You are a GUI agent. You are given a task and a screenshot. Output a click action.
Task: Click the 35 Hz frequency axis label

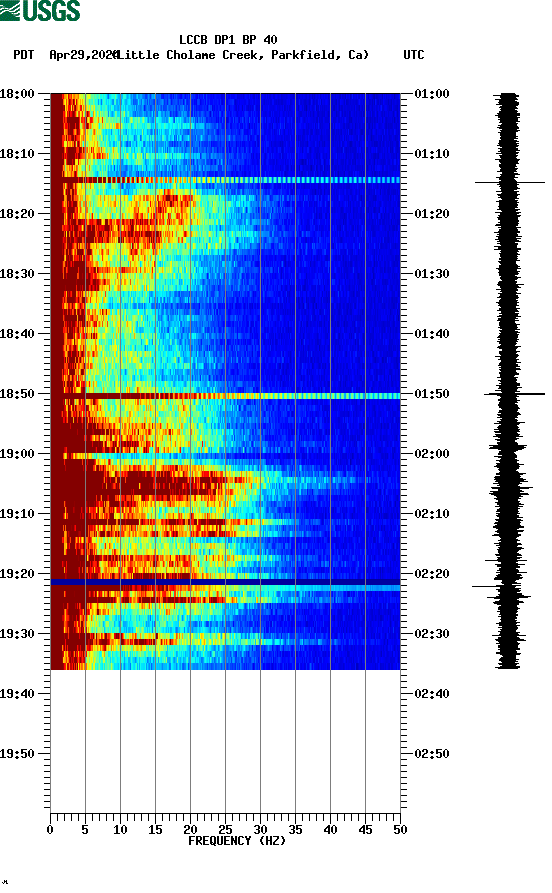[295, 830]
